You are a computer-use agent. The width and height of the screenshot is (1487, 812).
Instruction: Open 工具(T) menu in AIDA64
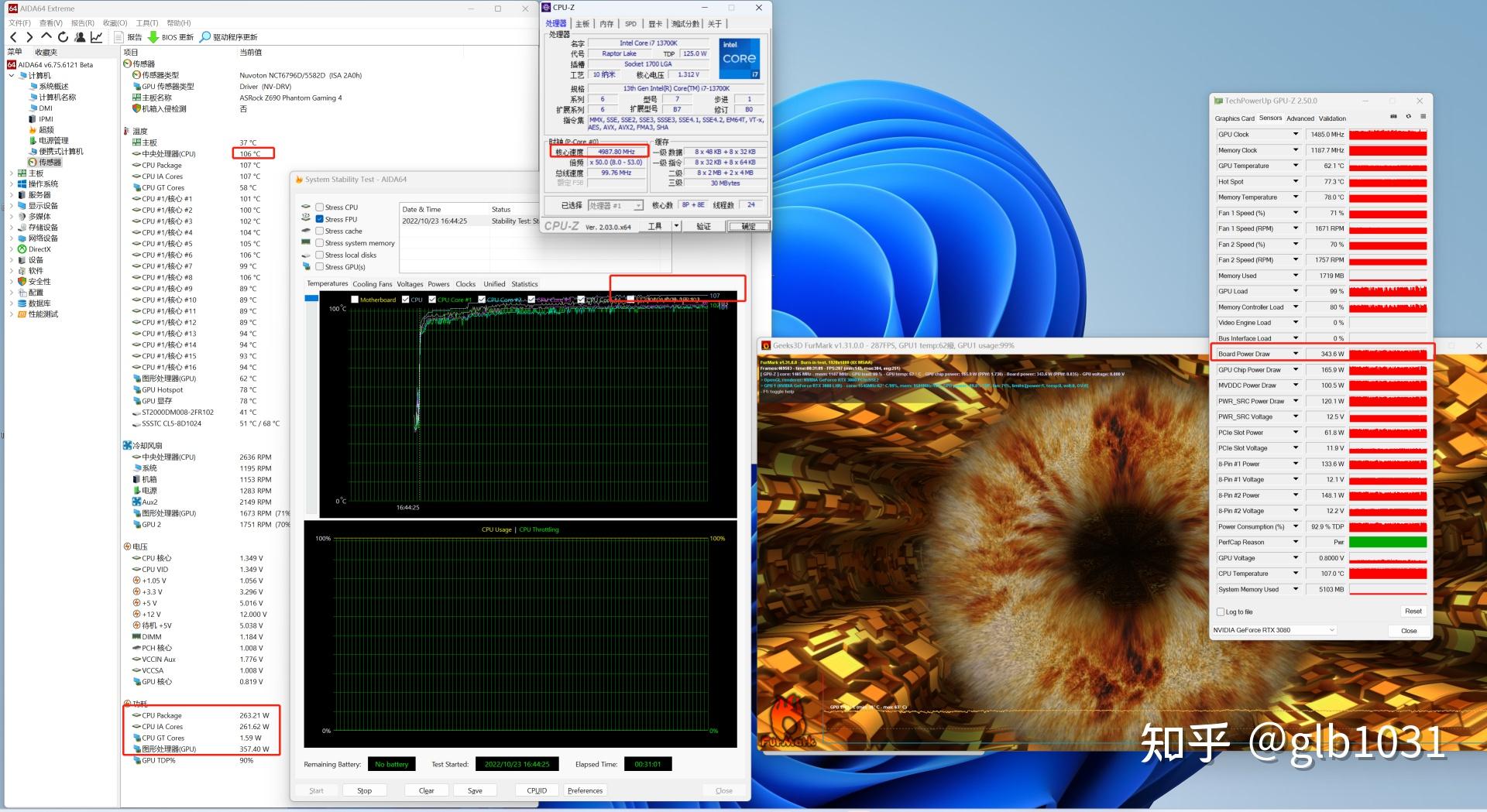147,23
